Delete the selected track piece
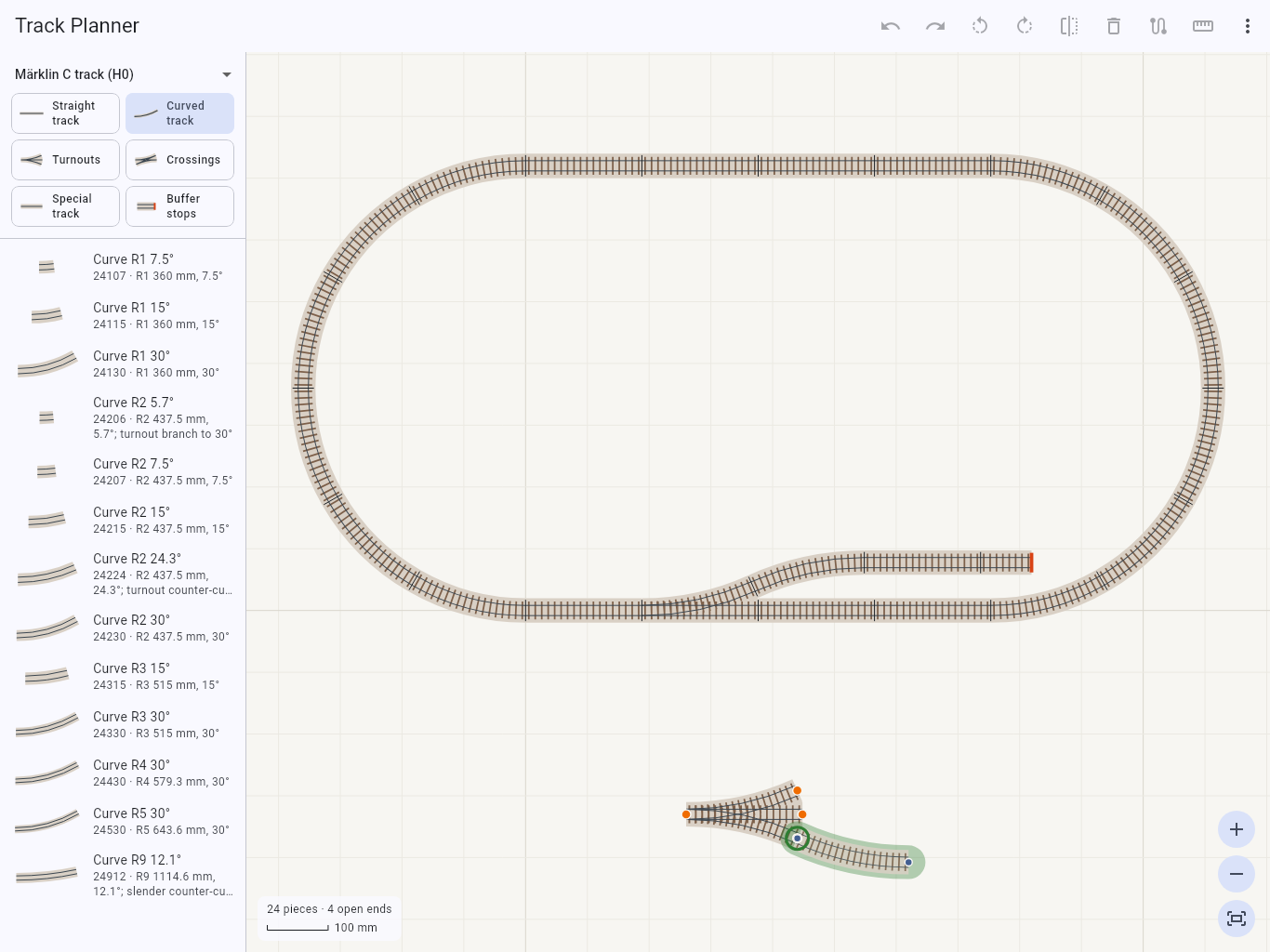 pos(1114,26)
